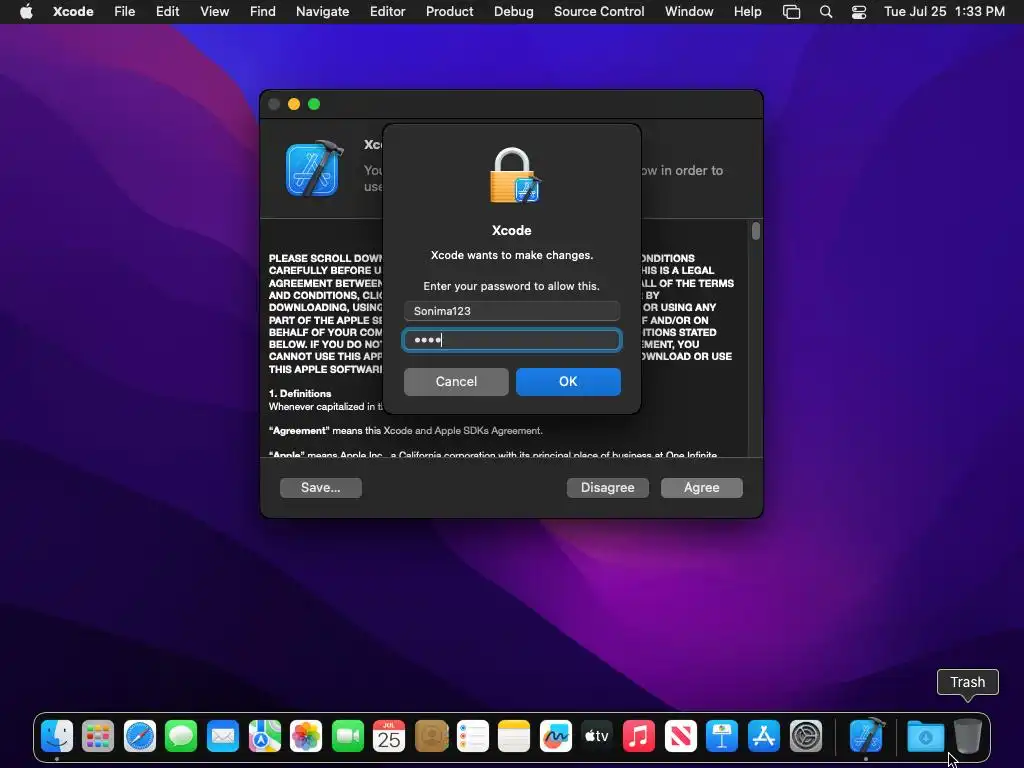Open Reminders app in dock
The width and height of the screenshot is (1024, 768).
[472, 736]
